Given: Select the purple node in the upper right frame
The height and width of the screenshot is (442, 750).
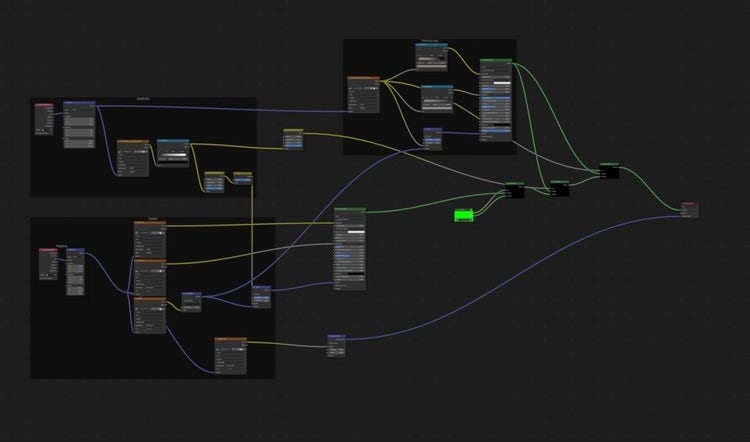Looking at the screenshot, I should (x=433, y=139).
